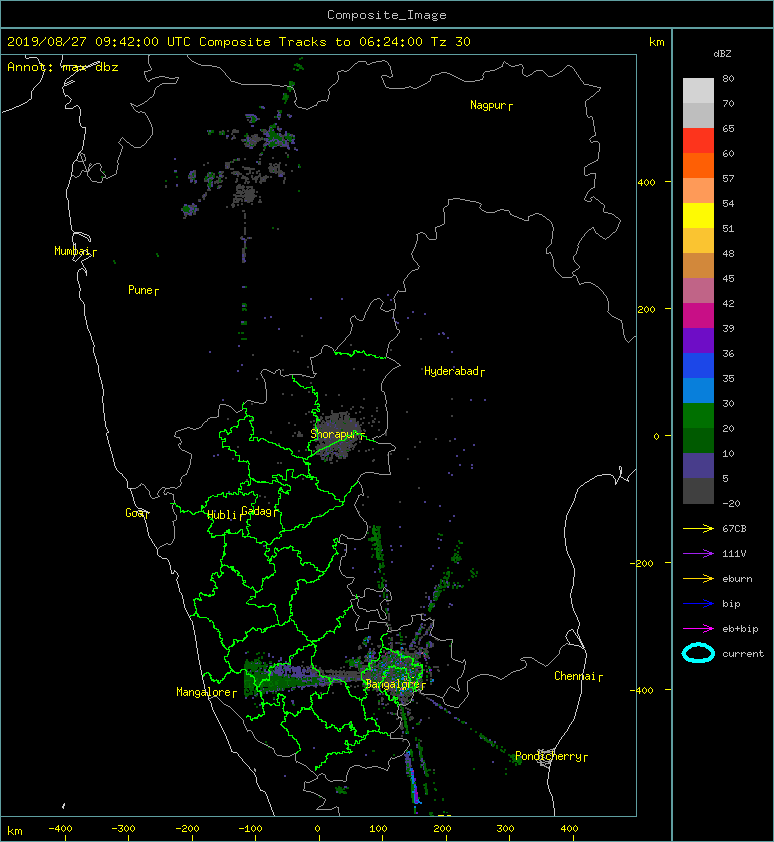The height and width of the screenshot is (842, 774).
Task: Click the km label in the header bar
Action: point(656,42)
